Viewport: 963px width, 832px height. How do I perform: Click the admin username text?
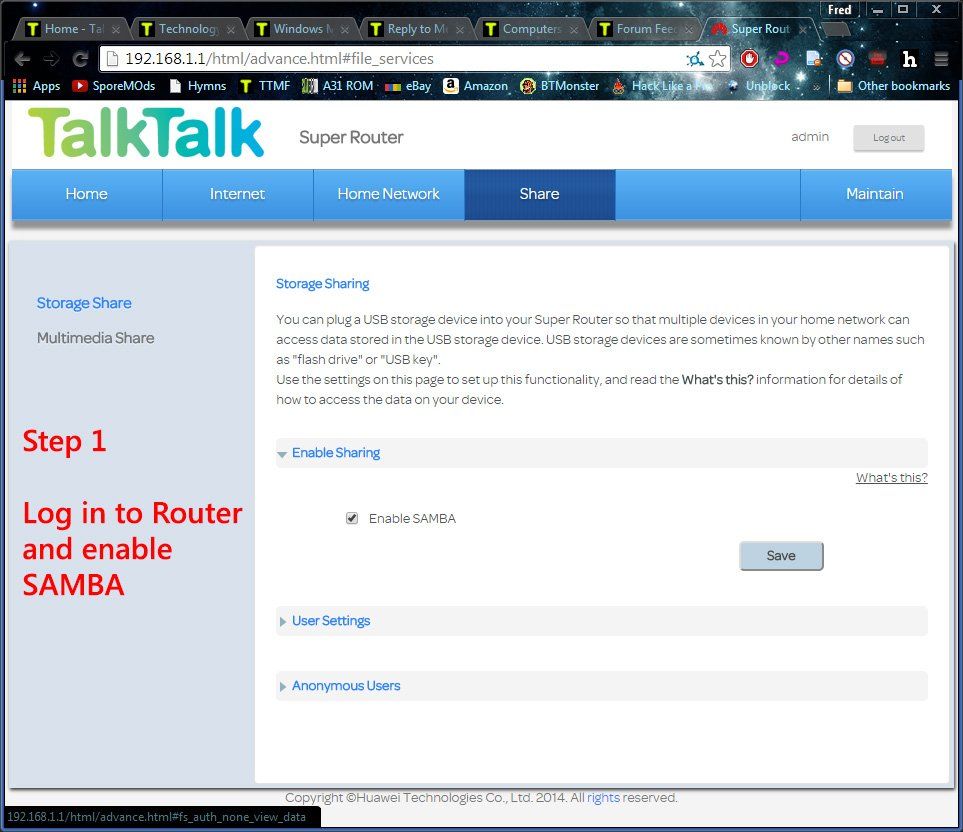click(810, 136)
